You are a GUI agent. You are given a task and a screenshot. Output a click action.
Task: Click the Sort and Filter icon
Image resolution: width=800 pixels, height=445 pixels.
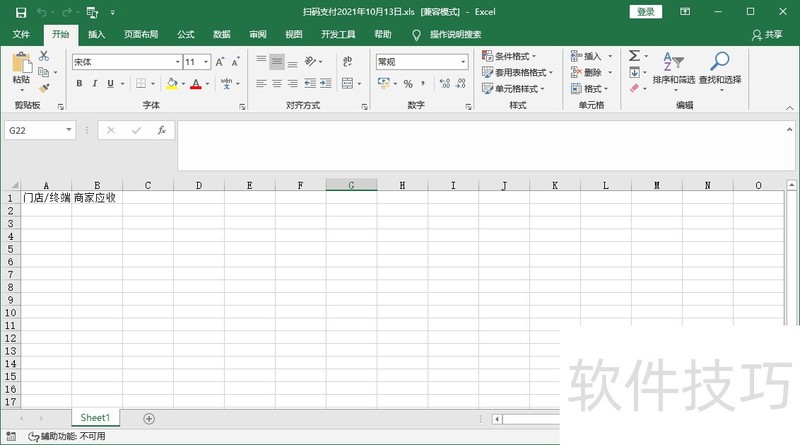(x=672, y=63)
